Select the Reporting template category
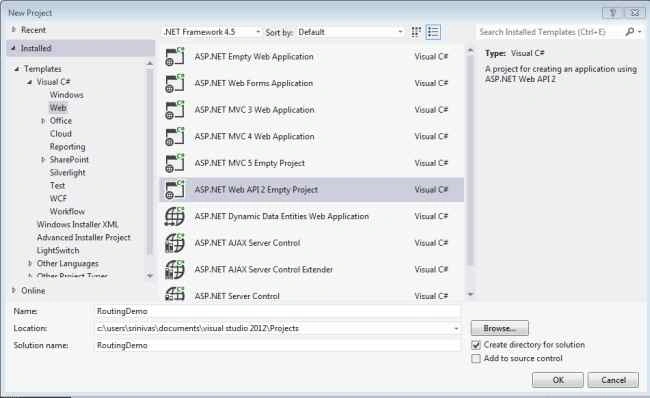Image resolution: width=650 pixels, height=398 pixels. pyautogui.click(x=67, y=147)
